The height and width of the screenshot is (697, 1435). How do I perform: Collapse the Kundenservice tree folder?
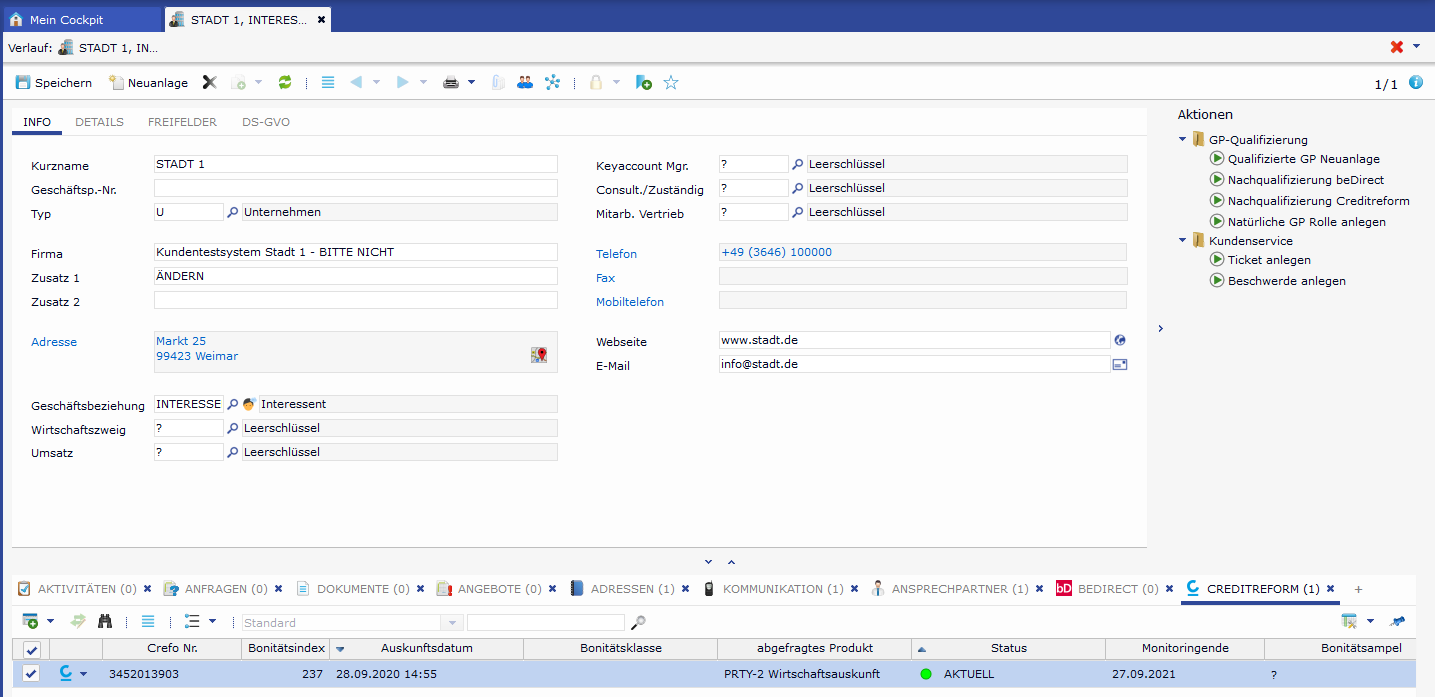click(x=1184, y=241)
